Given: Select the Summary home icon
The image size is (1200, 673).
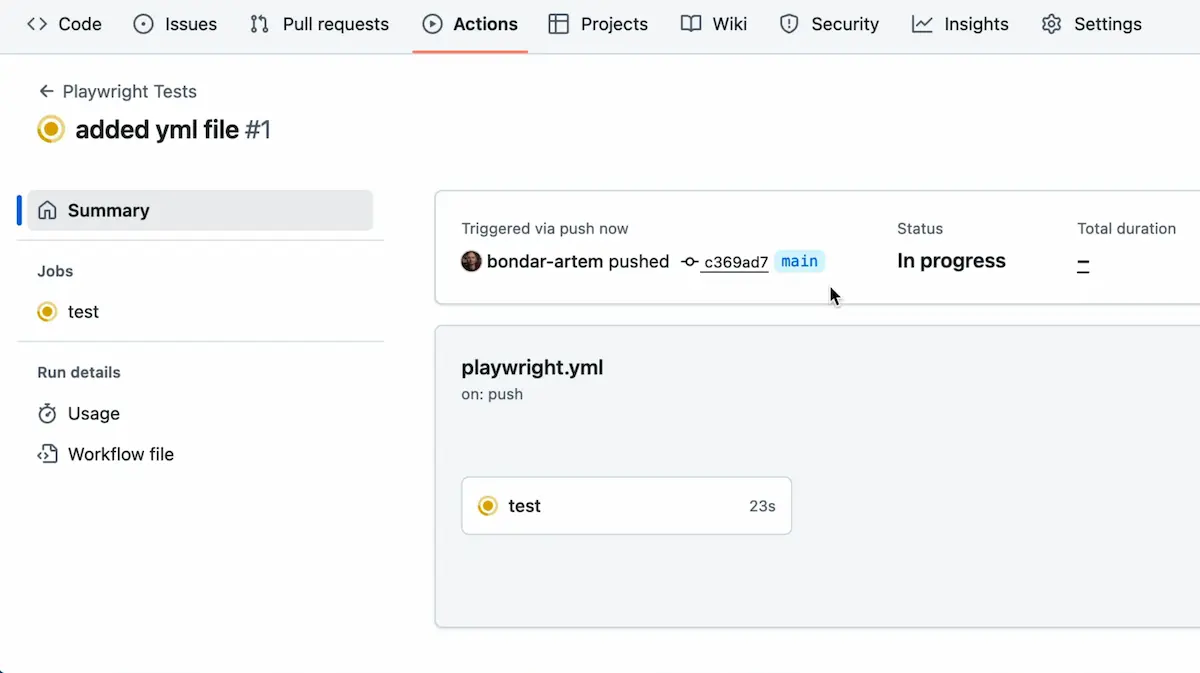Looking at the screenshot, I should pyautogui.click(x=47, y=210).
